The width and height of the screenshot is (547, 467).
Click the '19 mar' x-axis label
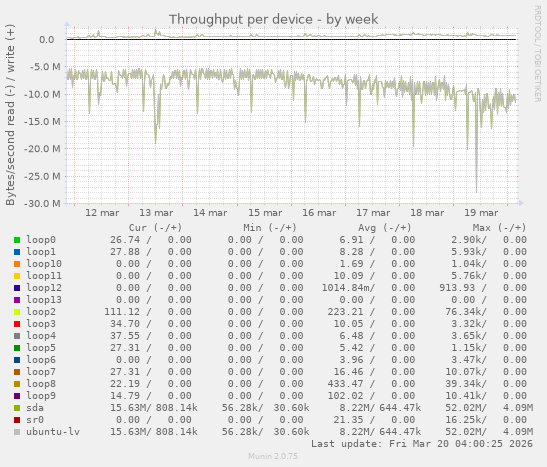pos(481,213)
